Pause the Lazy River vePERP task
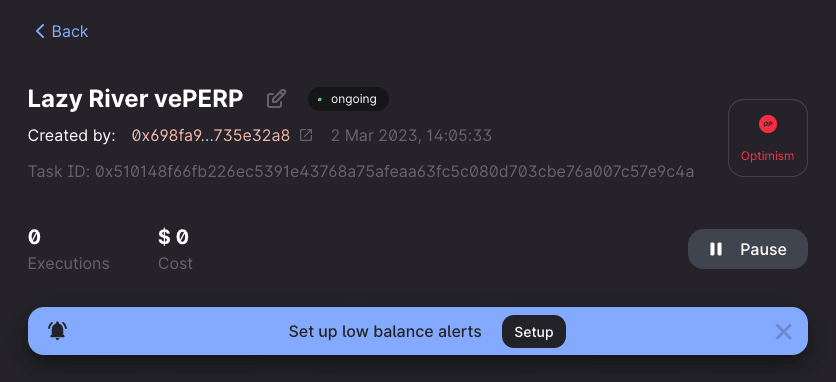Screen dimensions: 836x382 tap(747, 249)
